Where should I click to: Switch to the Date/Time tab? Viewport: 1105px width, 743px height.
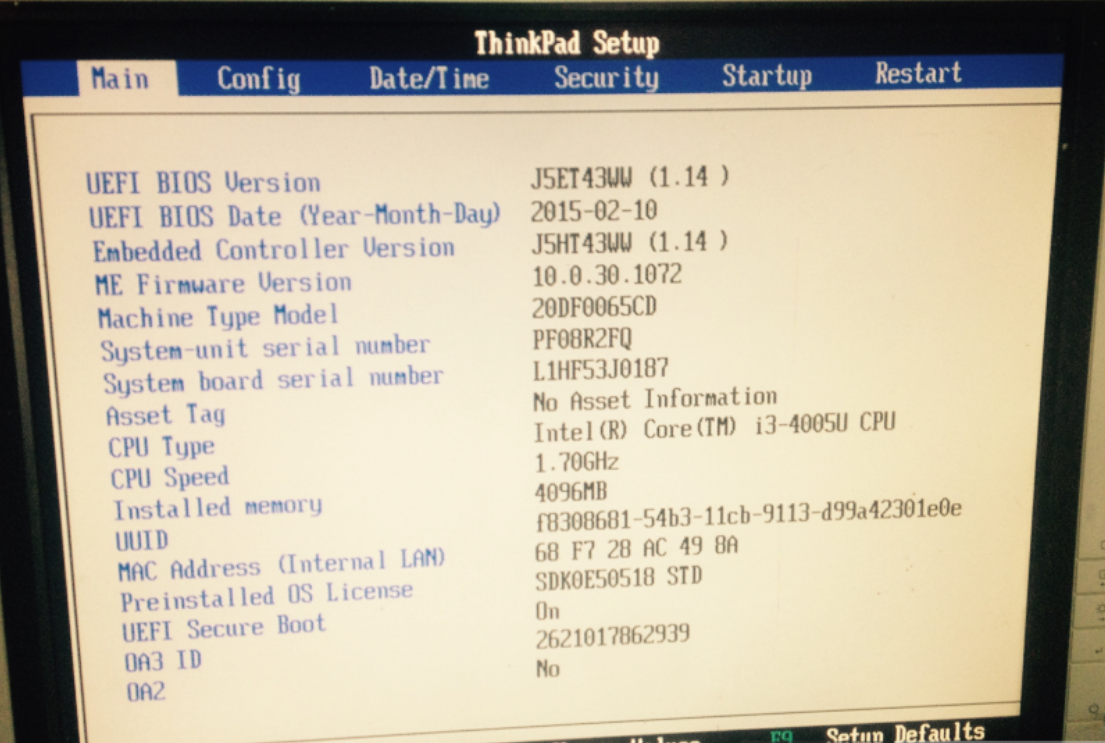[x=429, y=78]
